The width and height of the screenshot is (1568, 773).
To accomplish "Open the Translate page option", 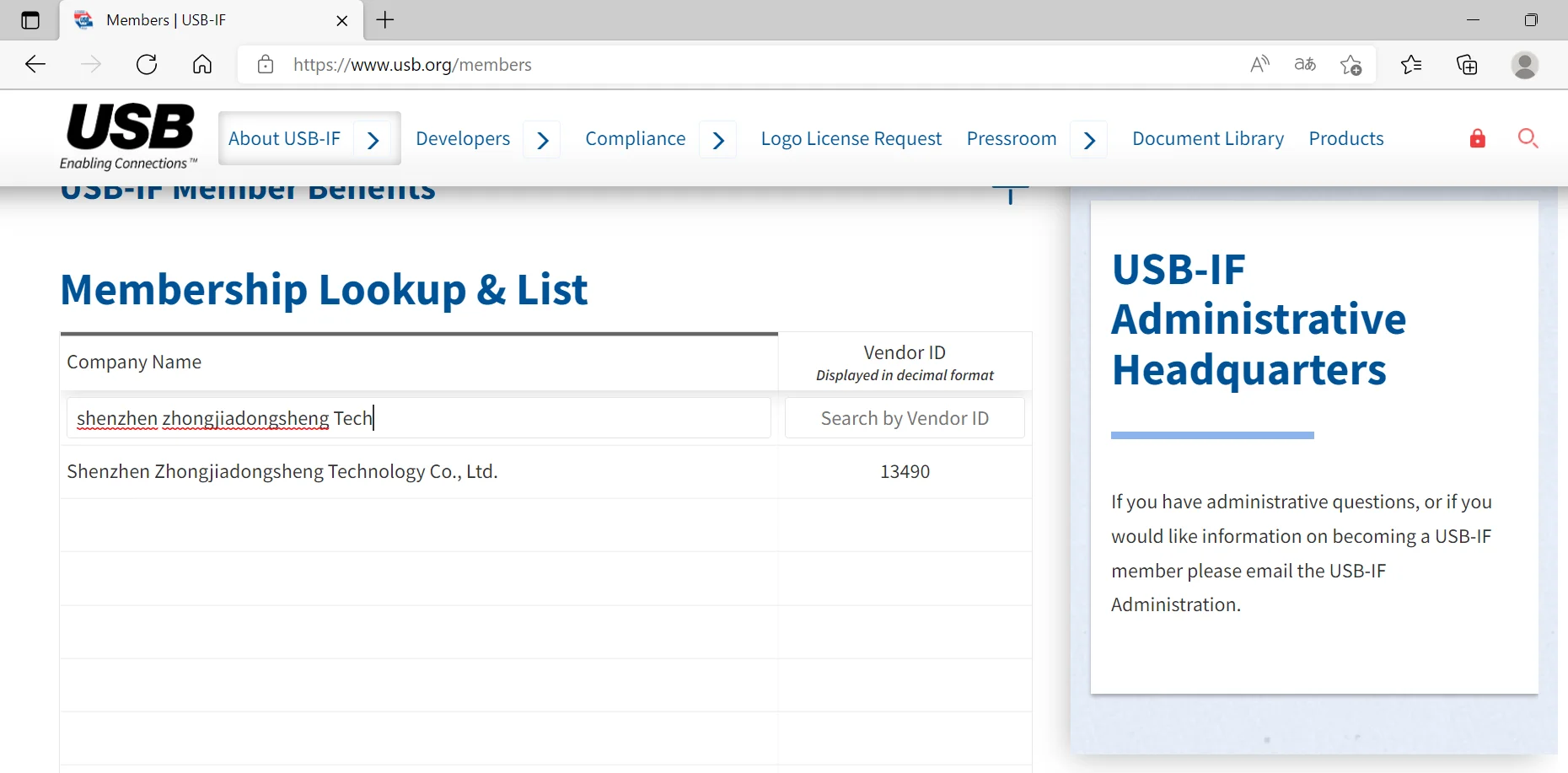I will 1305,64.
